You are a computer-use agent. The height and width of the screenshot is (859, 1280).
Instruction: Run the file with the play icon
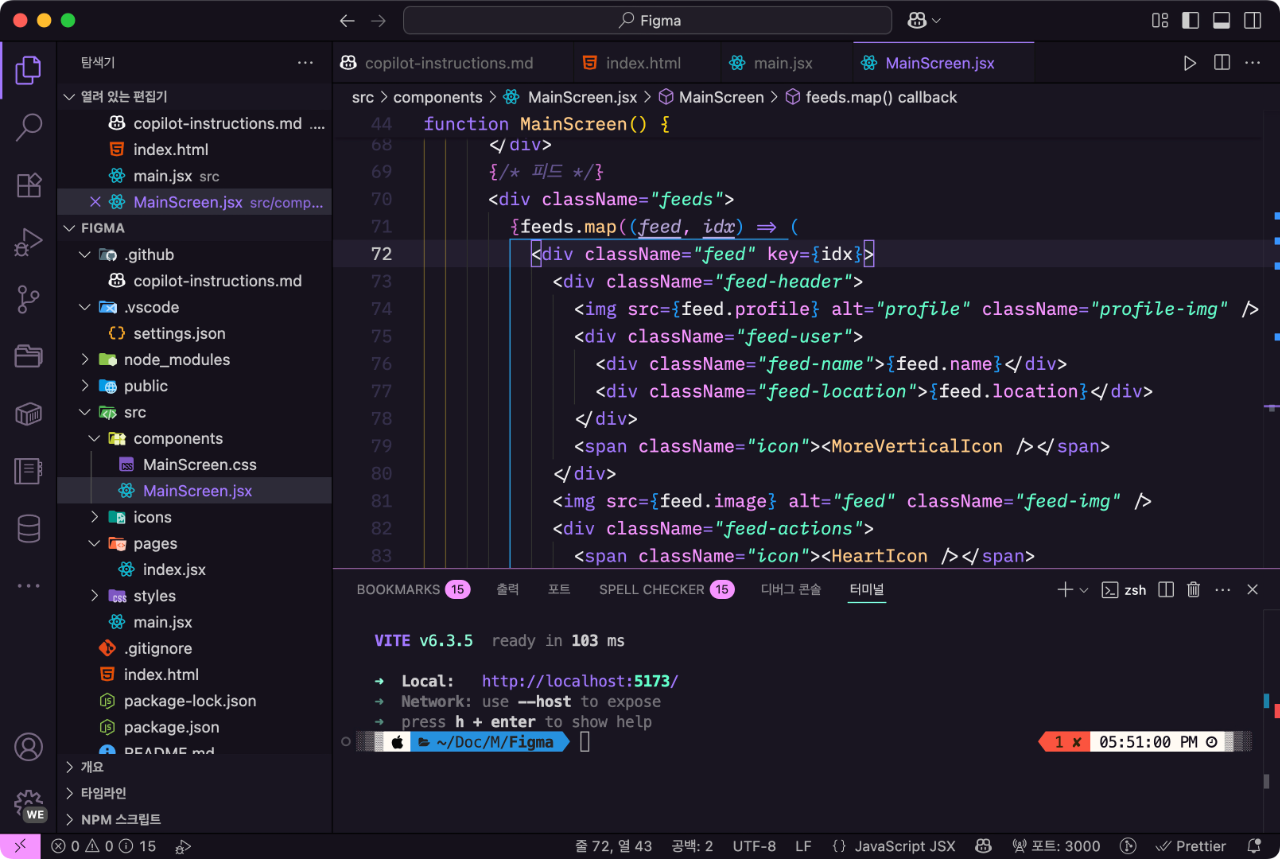(1189, 63)
